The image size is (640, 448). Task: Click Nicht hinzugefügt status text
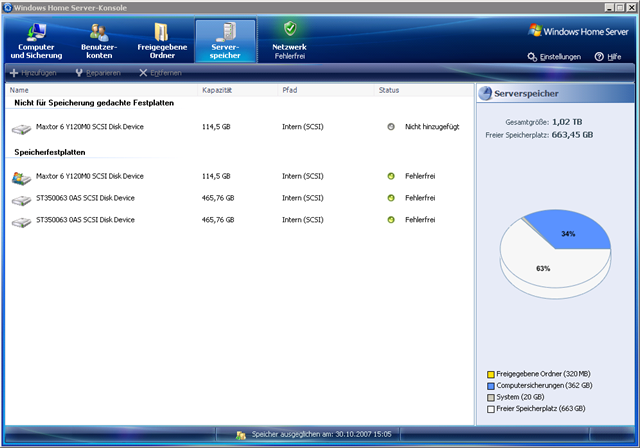coord(432,127)
